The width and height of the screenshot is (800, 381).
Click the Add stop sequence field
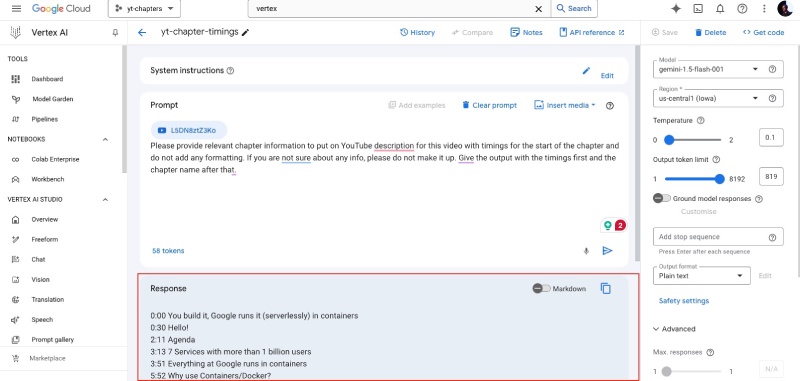coord(718,237)
